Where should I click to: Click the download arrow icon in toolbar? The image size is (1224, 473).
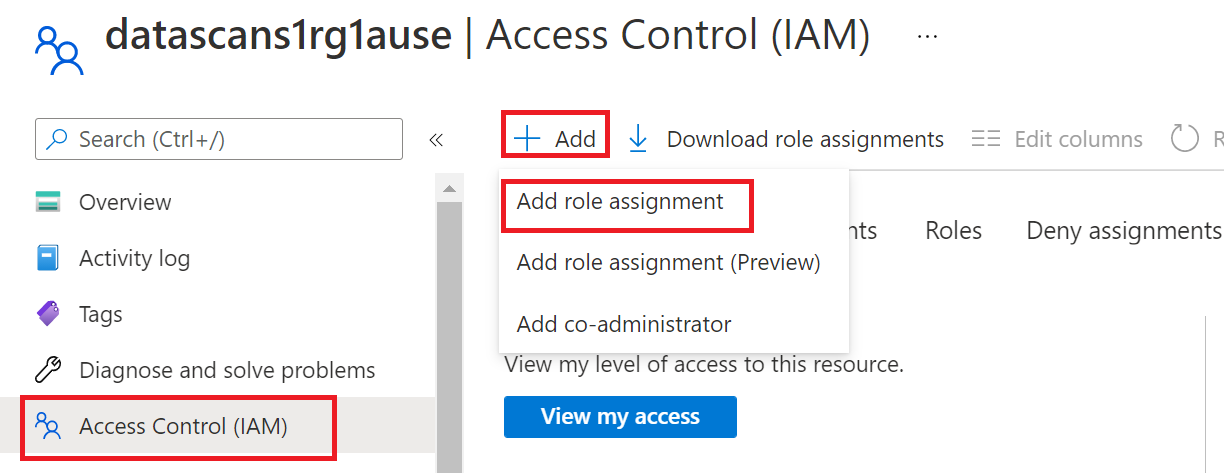638,139
